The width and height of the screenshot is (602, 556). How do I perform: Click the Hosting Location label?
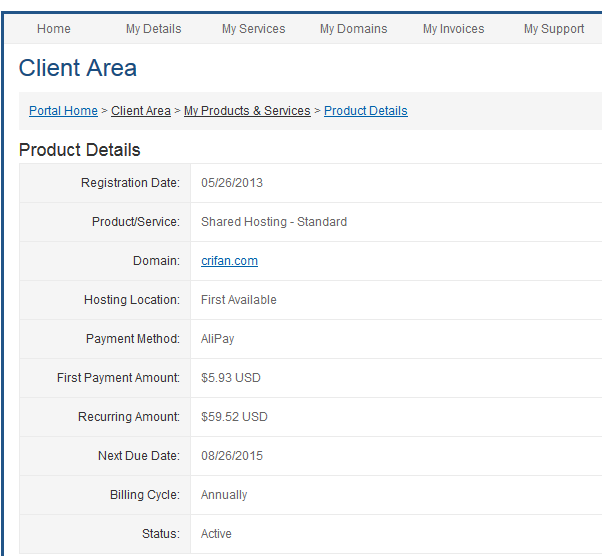tap(132, 300)
